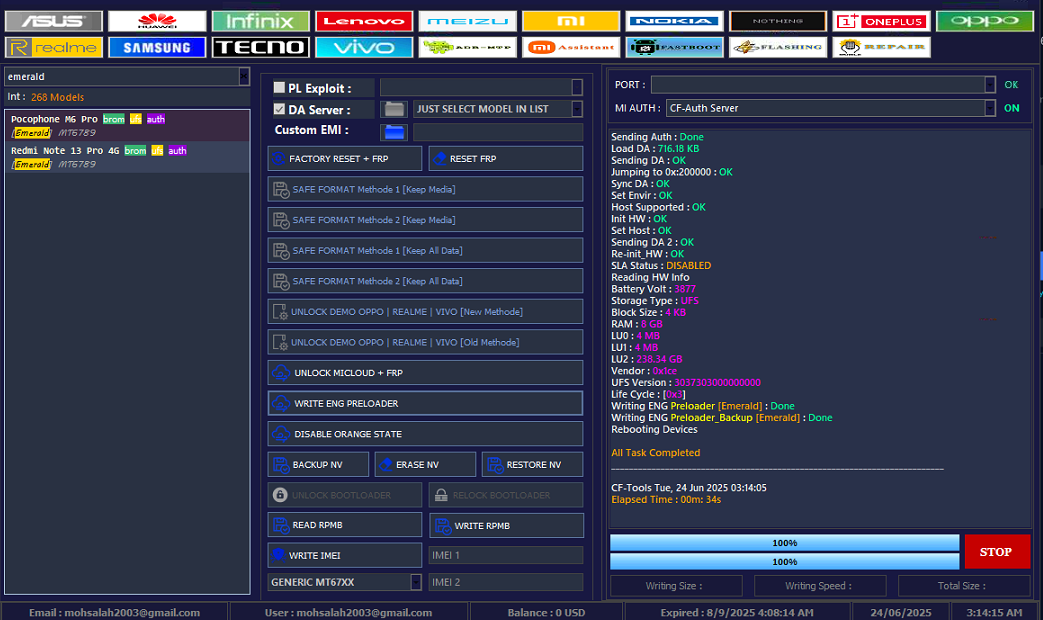Click the upper 100% progress bar
The image size is (1043, 620).
click(784, 543)
